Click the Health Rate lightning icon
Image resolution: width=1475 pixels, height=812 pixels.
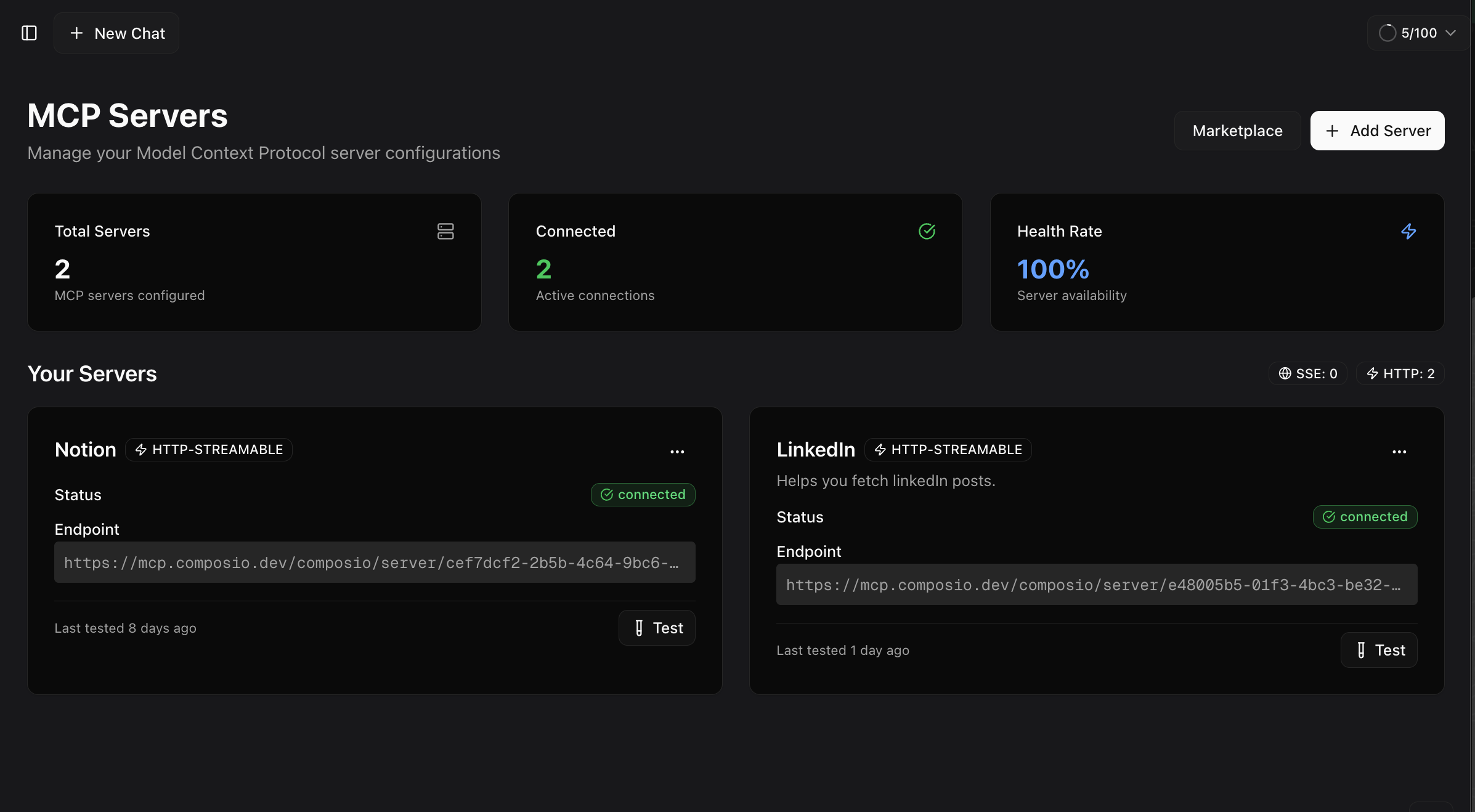[1408, 231]
